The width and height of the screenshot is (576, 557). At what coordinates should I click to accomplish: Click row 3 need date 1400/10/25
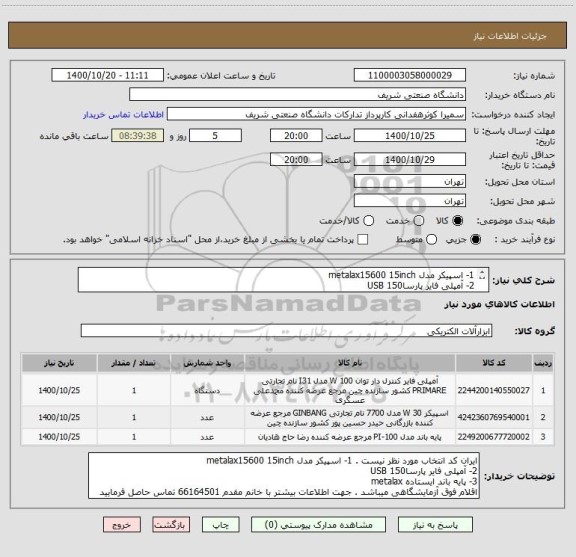(59, 437)
